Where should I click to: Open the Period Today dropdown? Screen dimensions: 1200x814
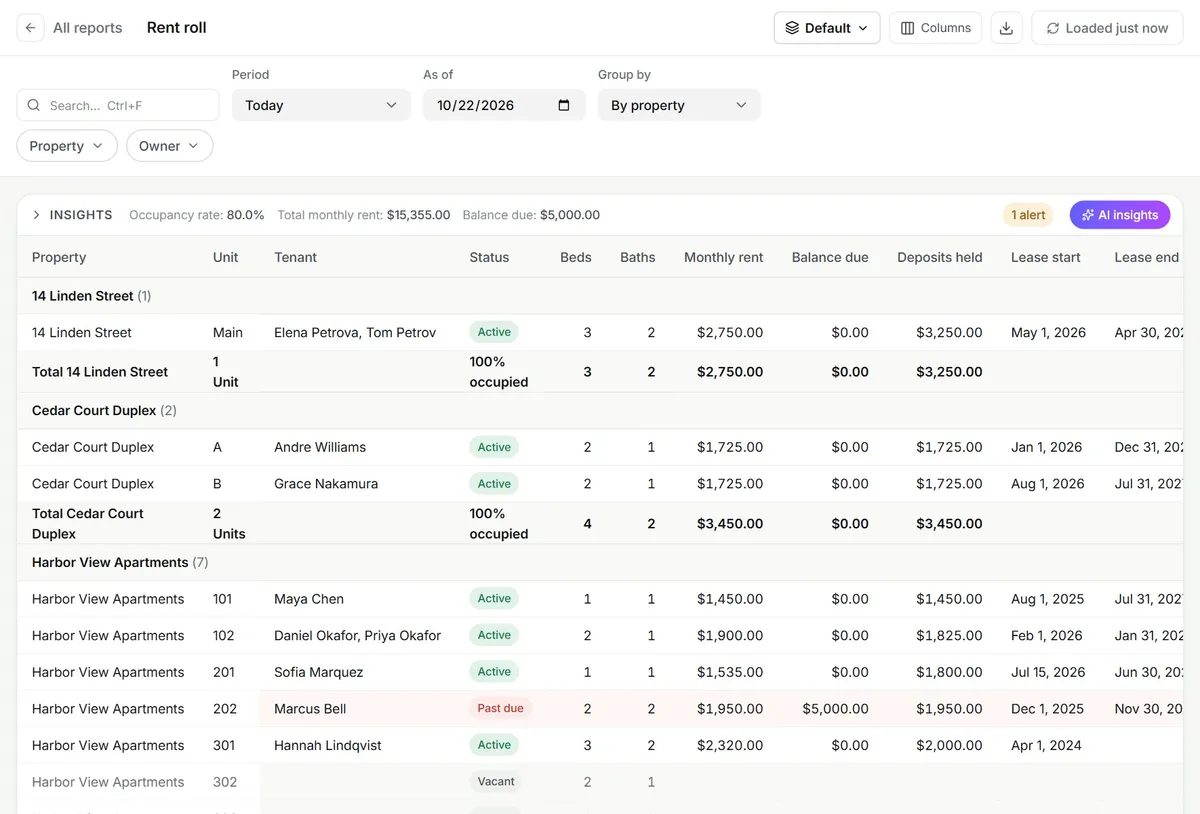(321, 105)
